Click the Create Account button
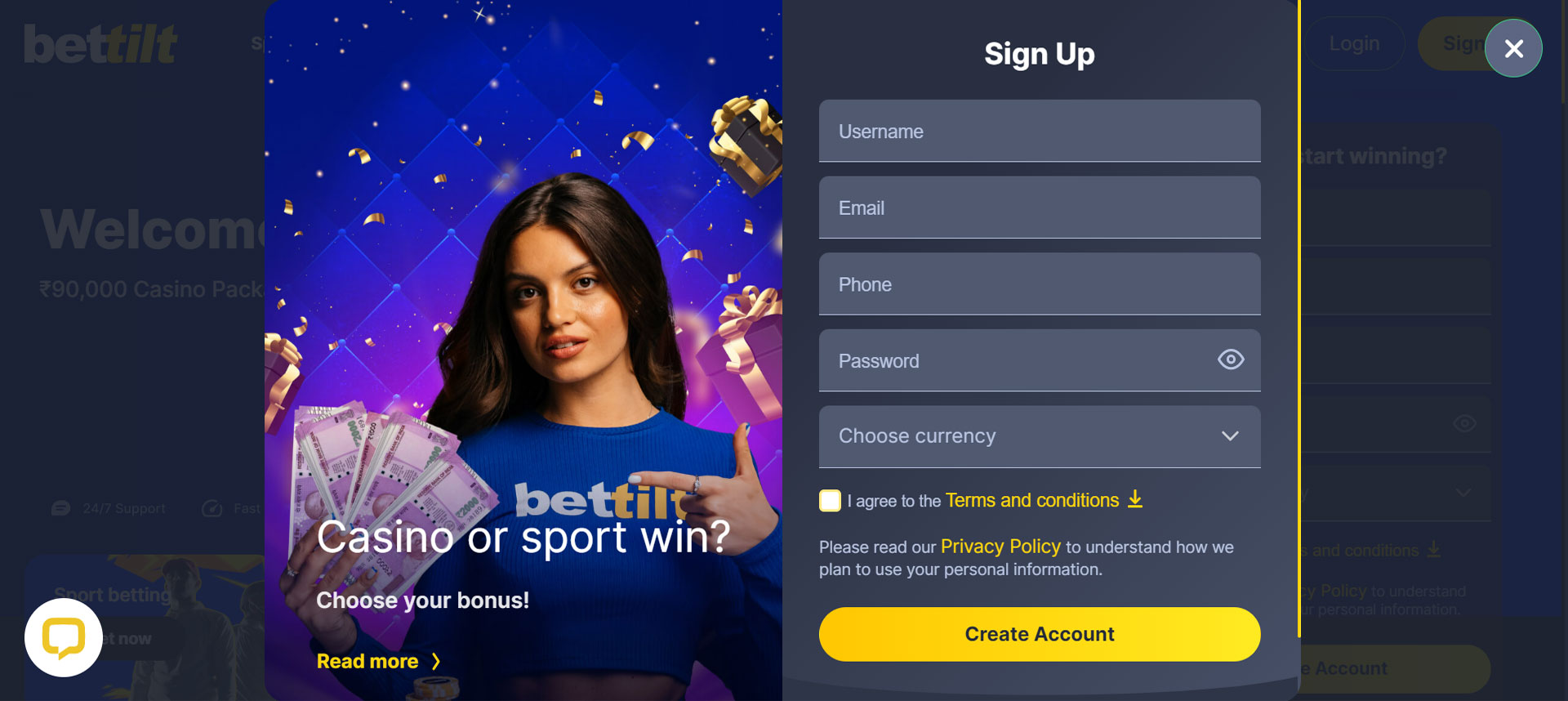 (1040, 634)
